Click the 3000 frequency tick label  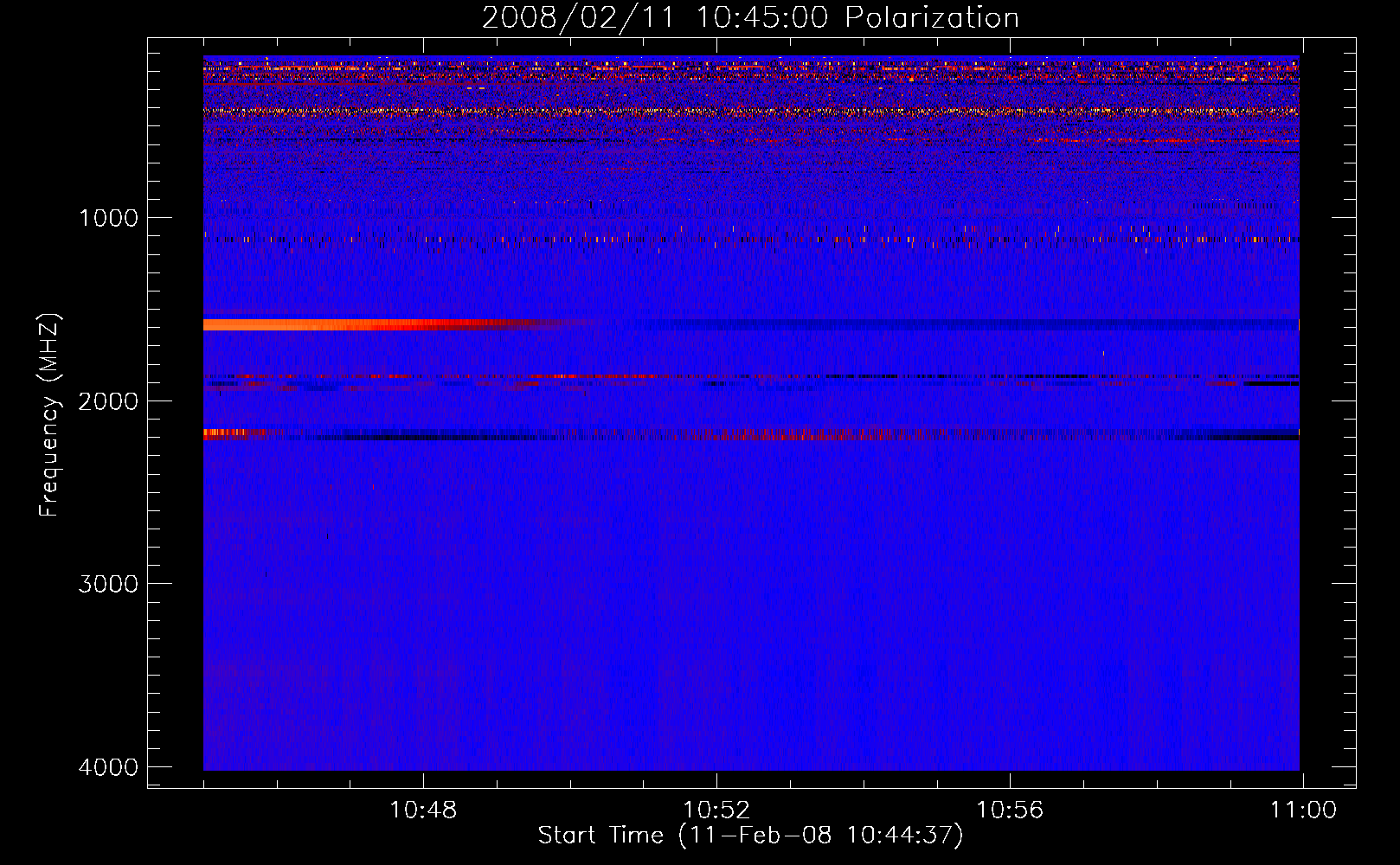click(x=108, y=584)
